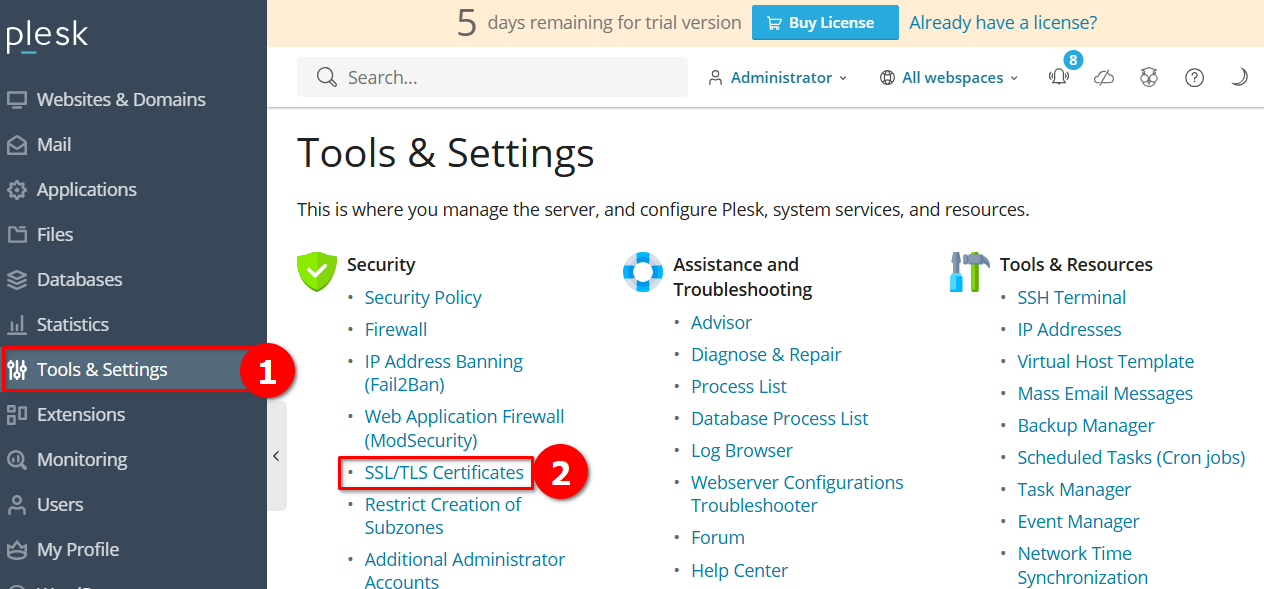Go to Extensions in the sidebar
Viewport: 1264px width, 589px height.
(x=81, y=414)
